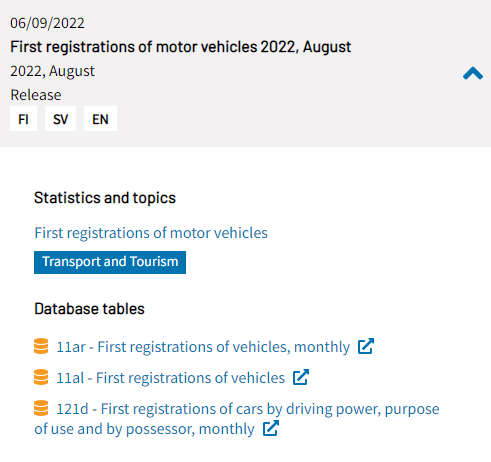Open the EN language release
The width and height of the screenshot is (491, 462).
point(100,119)
